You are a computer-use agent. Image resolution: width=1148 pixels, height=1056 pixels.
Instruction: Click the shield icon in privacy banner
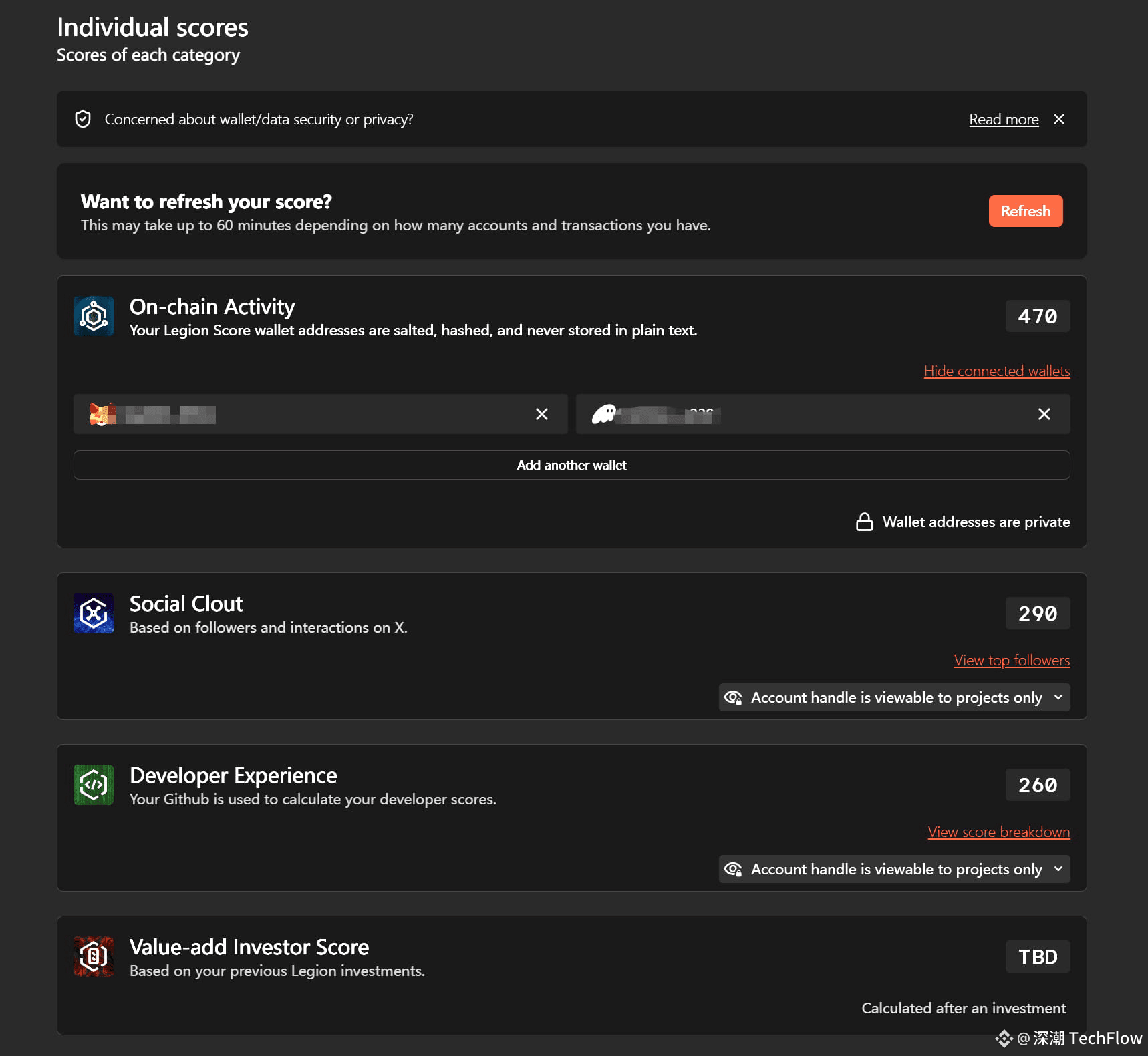click(83, 119)
